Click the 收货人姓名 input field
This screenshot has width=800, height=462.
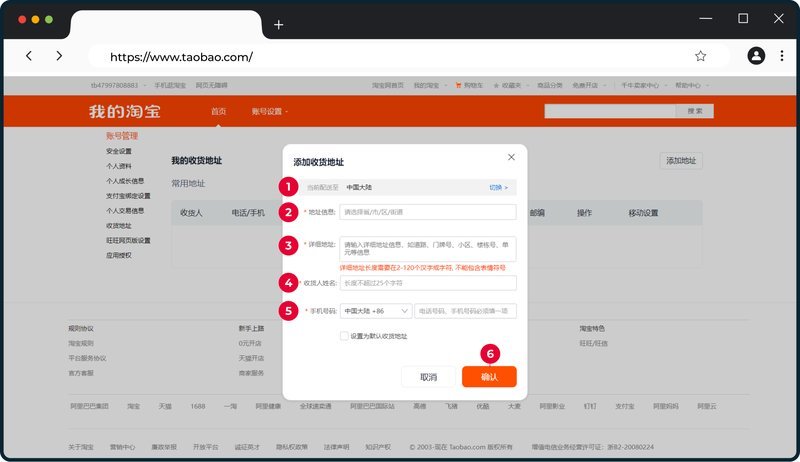[x=428, y=283]
